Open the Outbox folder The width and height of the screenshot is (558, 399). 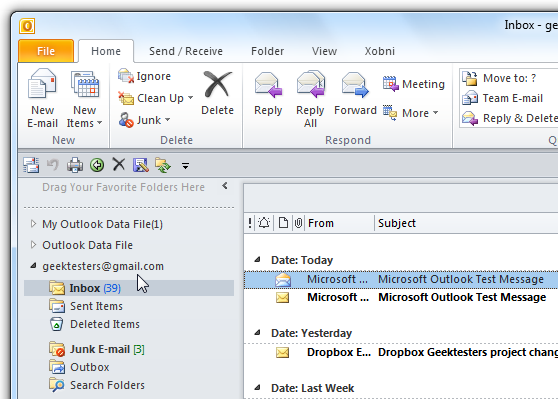[79, 367]
